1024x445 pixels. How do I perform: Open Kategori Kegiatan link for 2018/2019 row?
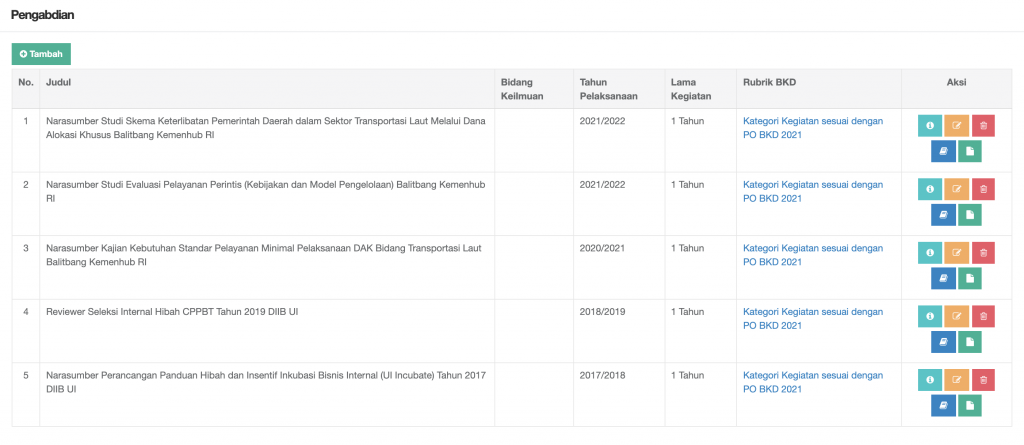coord(813,318)
